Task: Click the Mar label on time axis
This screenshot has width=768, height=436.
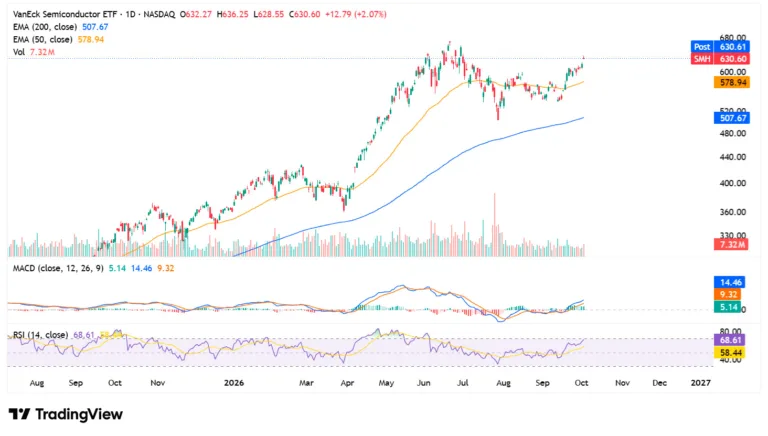Action: pos(306,383)
